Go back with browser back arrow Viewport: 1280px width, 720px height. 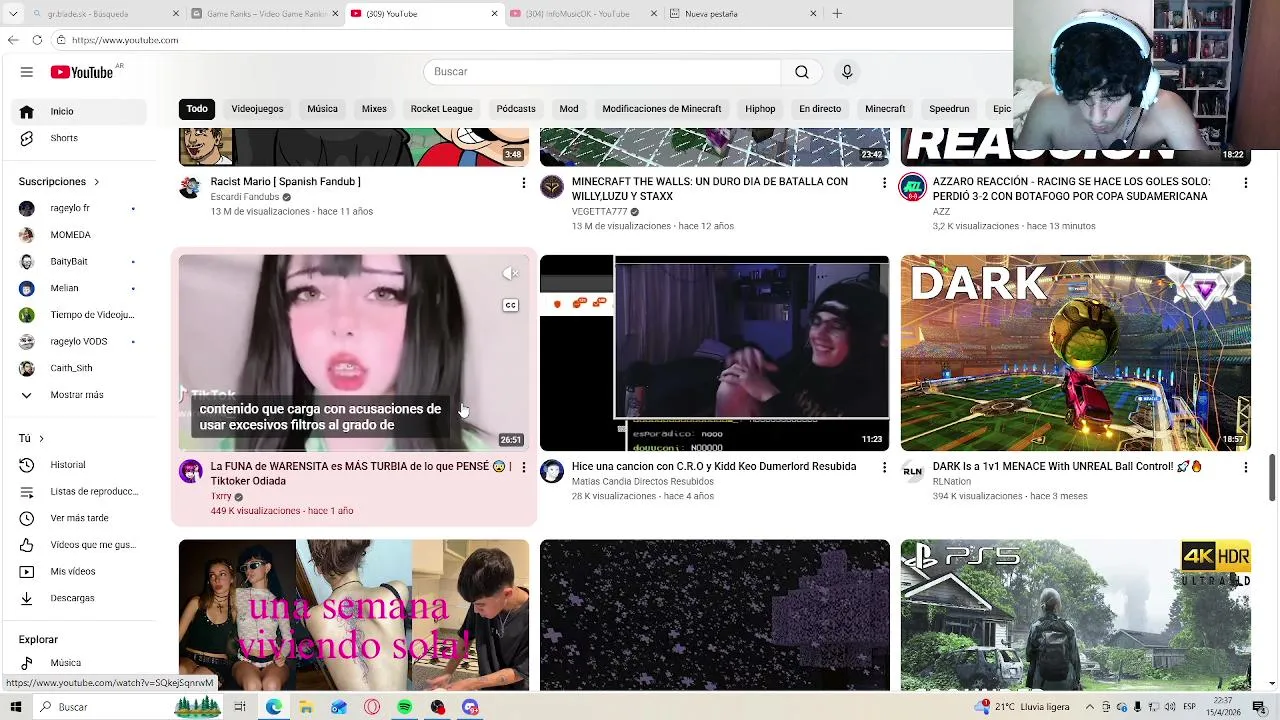[x=13, y=40]
